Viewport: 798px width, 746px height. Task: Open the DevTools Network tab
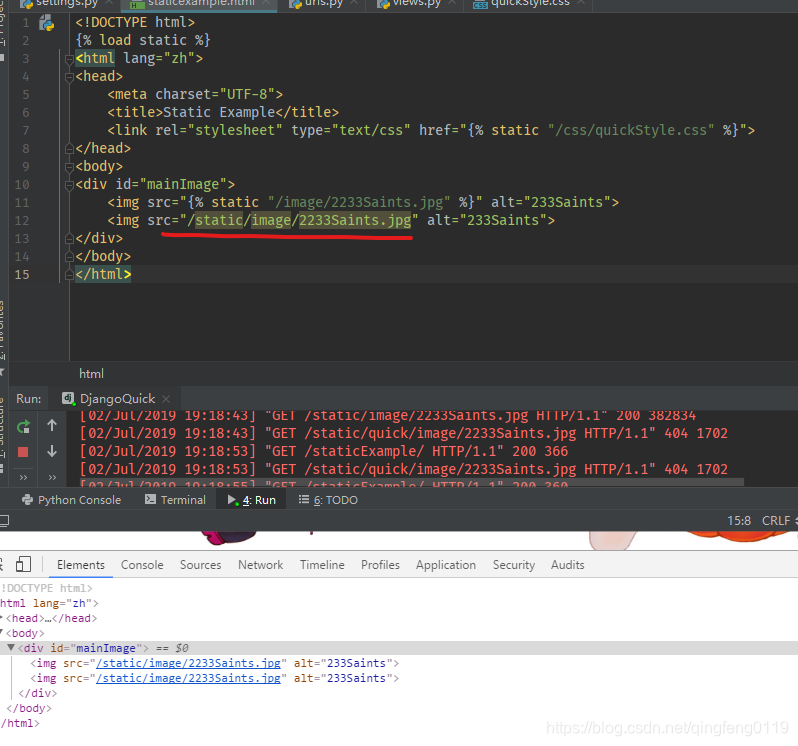tap(261, 565)
